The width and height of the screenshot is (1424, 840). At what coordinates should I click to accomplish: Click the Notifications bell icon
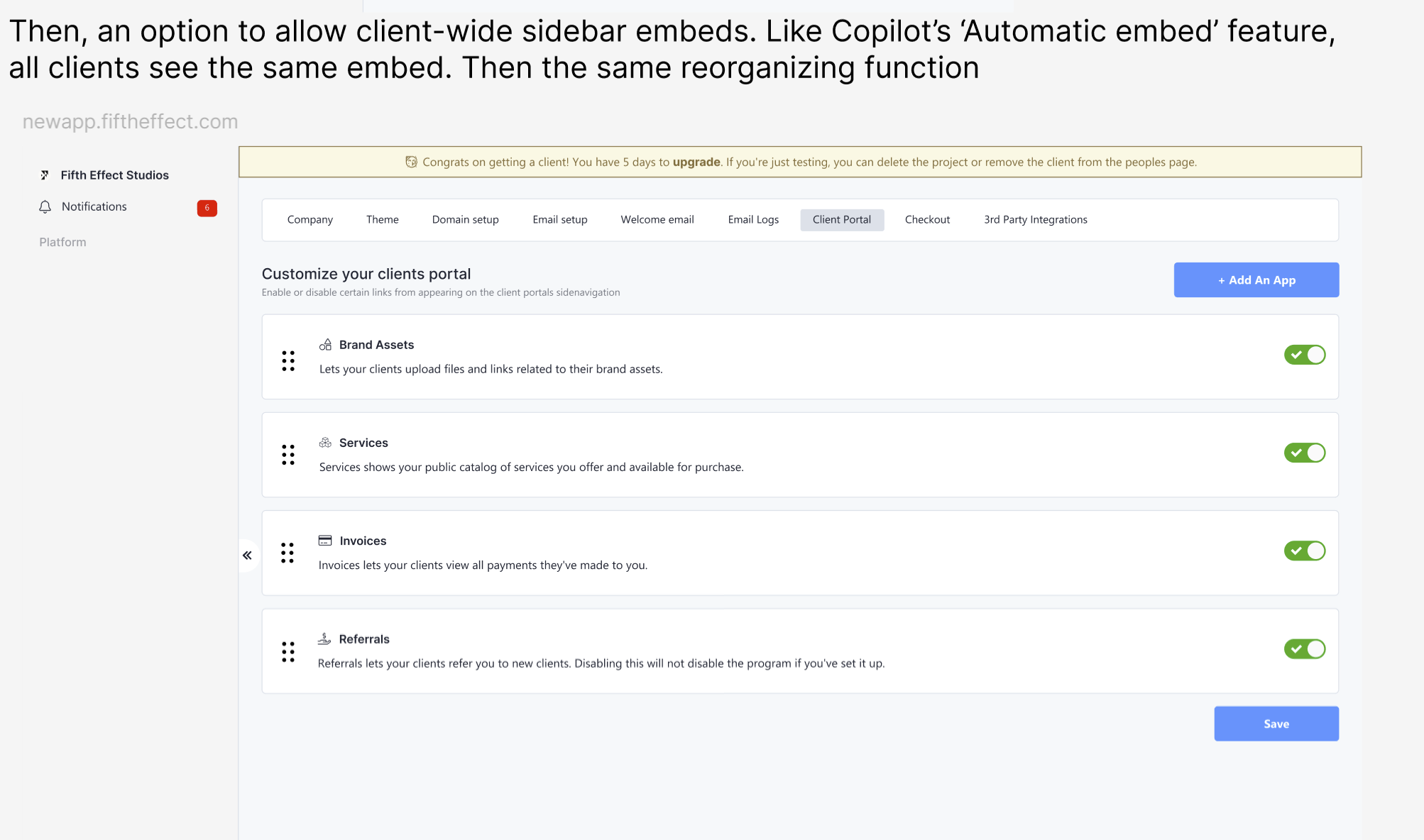[45, 206]
